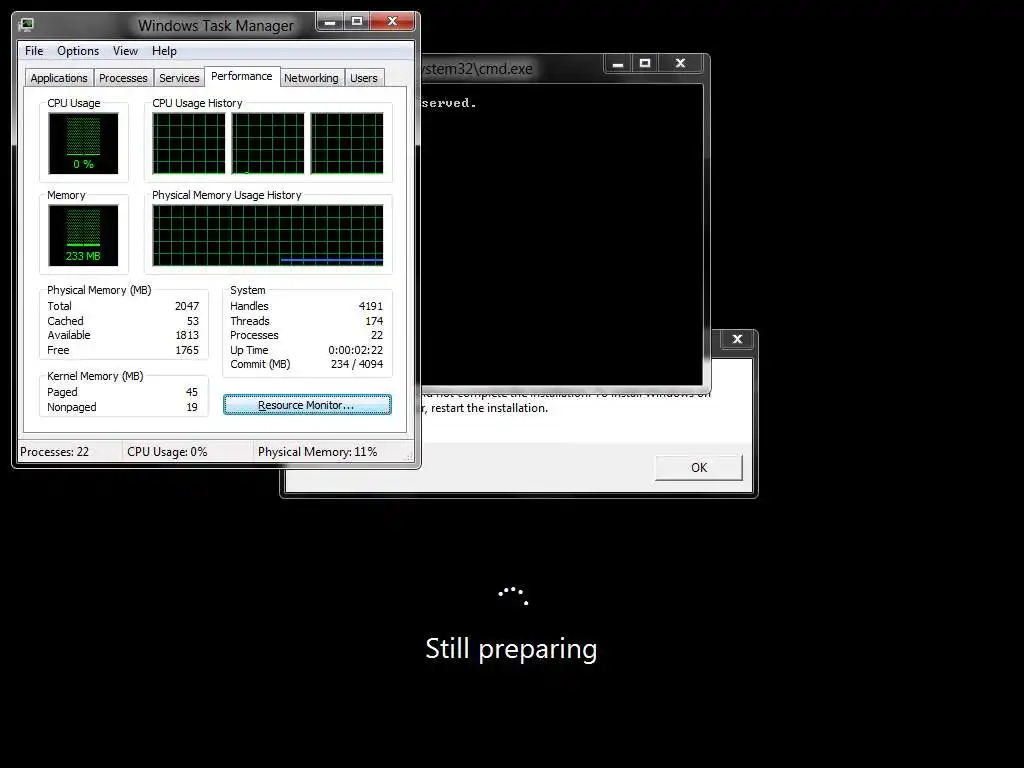
Task: Open Resource Monitor
Action: click(x=307, y=405)
